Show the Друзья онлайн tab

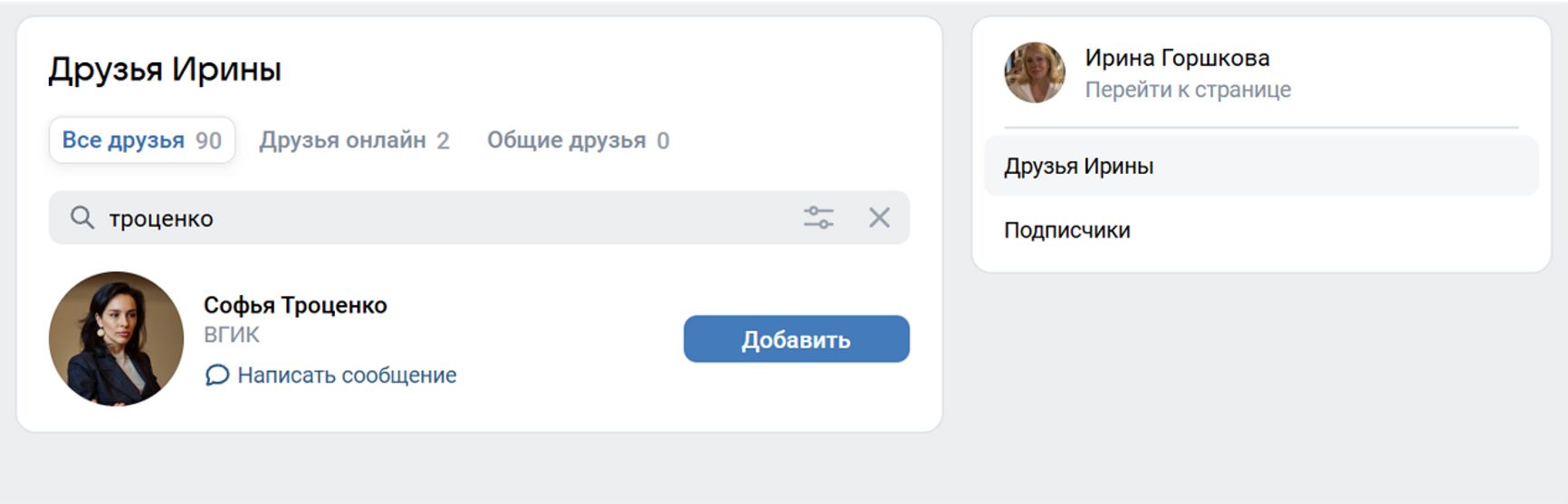click(x=342, y=140)
